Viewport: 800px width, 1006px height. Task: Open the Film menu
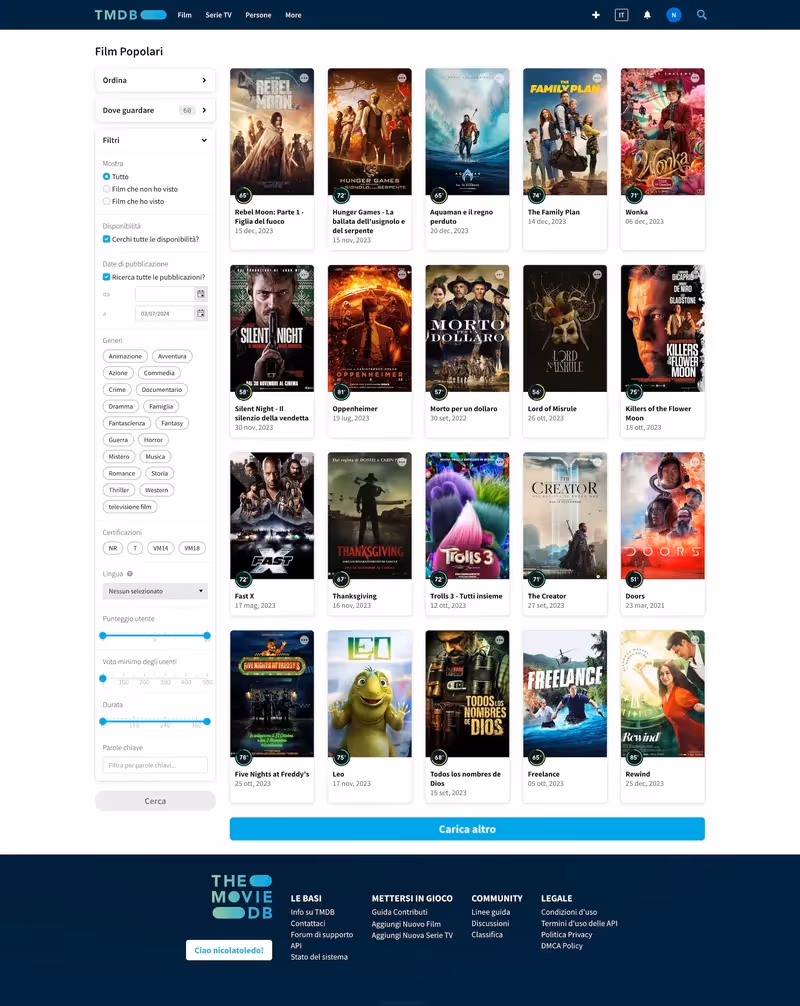click(185, 15)
